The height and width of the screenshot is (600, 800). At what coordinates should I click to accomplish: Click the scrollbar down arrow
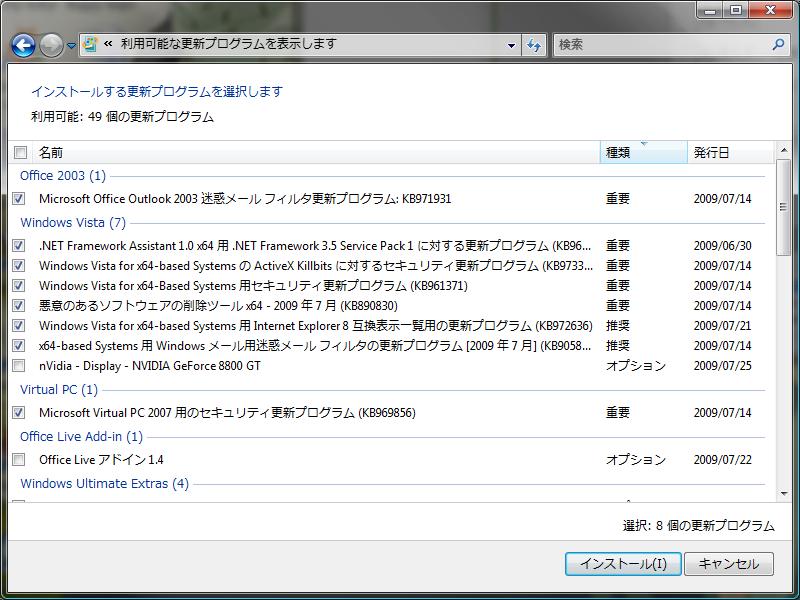coord(783,493)
